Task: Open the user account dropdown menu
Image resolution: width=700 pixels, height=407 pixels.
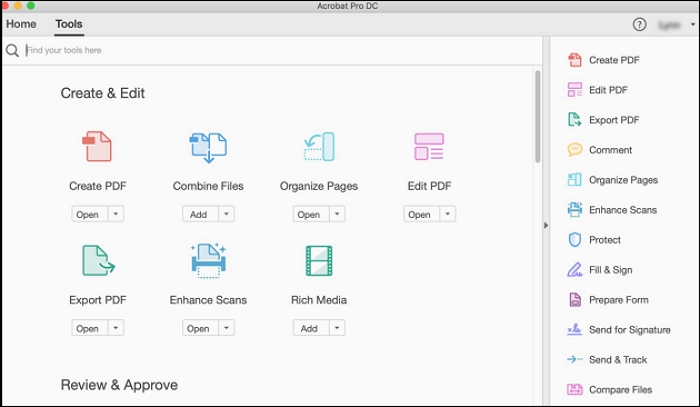Action: point(693,25)
